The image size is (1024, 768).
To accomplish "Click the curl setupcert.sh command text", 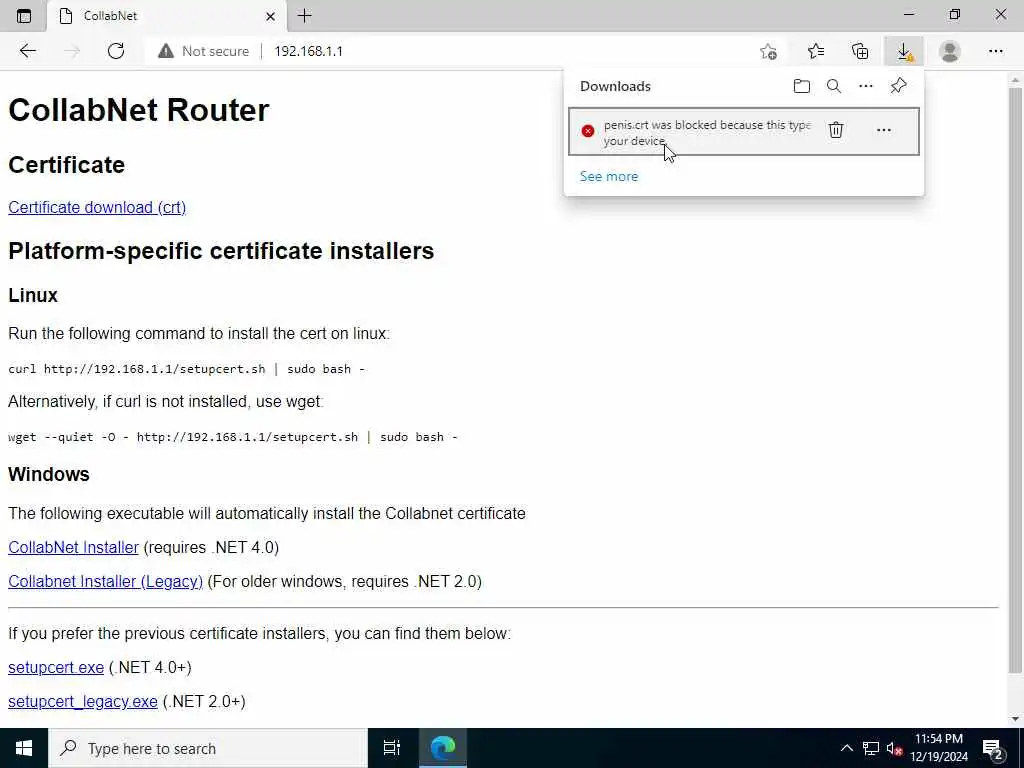I will point(186,369).
